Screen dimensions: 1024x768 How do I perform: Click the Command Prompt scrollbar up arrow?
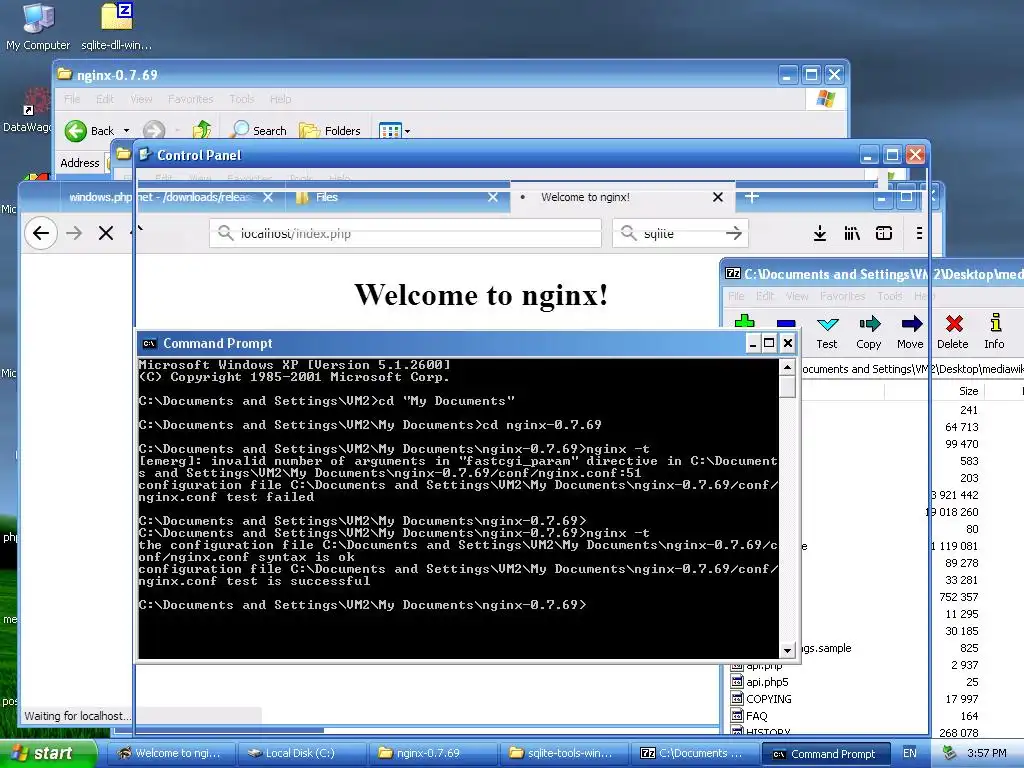coord(788,368)
